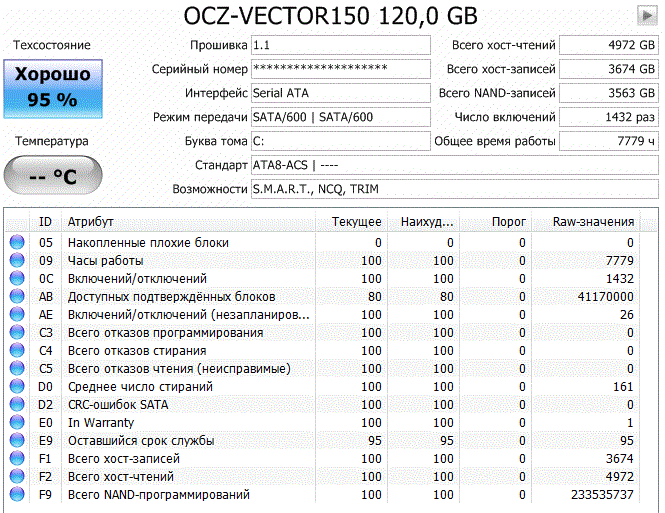This screenshot has width=665, height=513.
Task: Click the next disk arrow button
Action: [647, 16]
